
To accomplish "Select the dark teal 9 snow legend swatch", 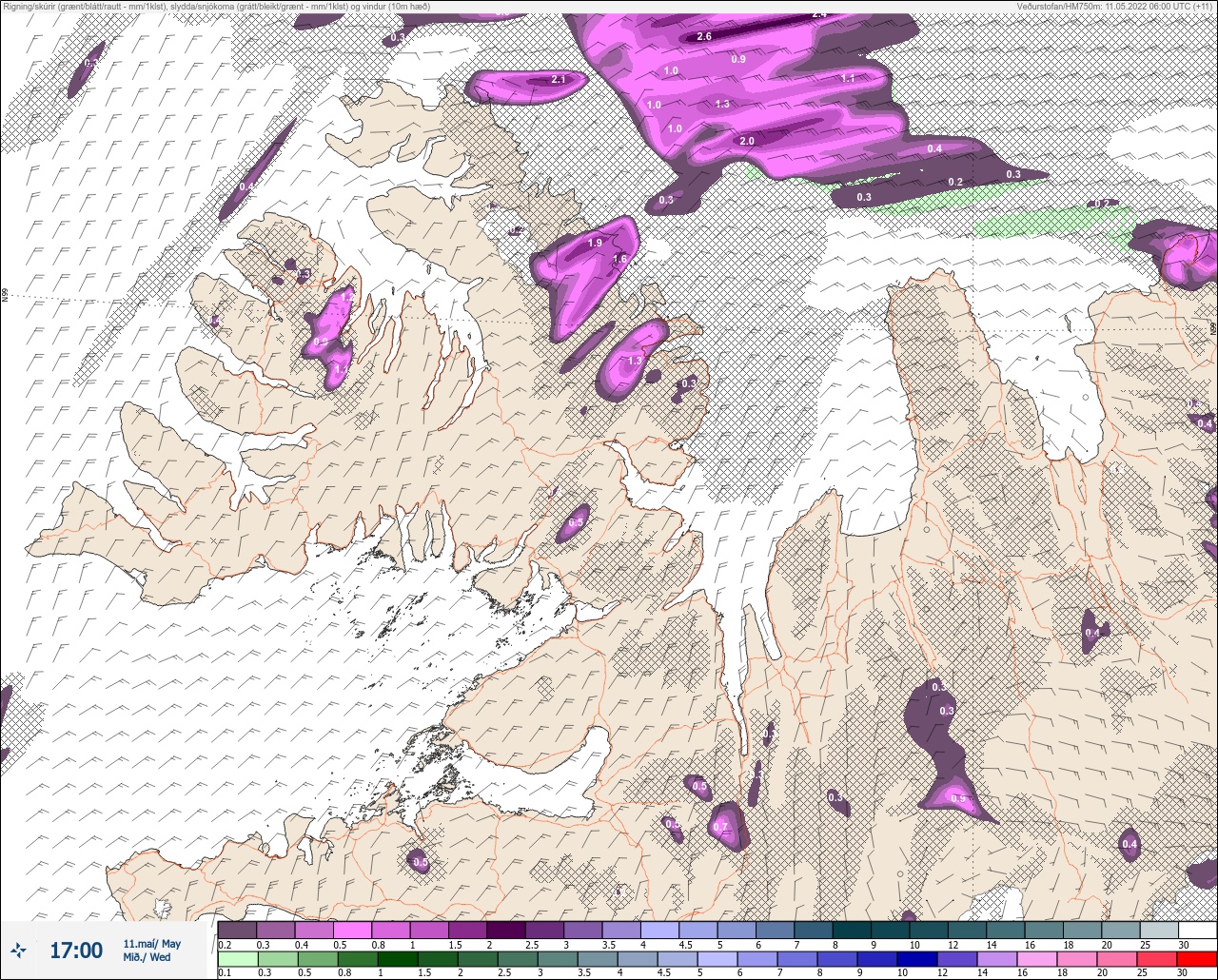I will click(890, 930).
